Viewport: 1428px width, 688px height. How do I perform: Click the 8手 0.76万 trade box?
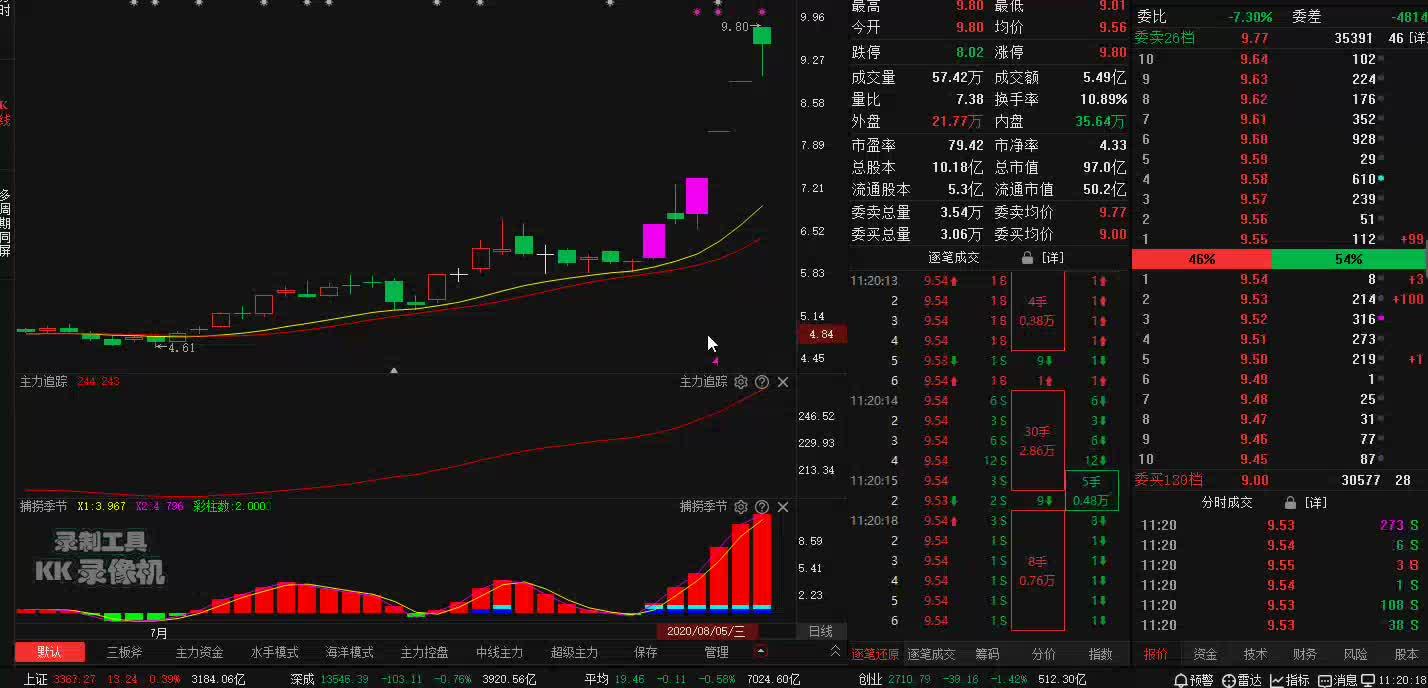tap(1037, 571)
